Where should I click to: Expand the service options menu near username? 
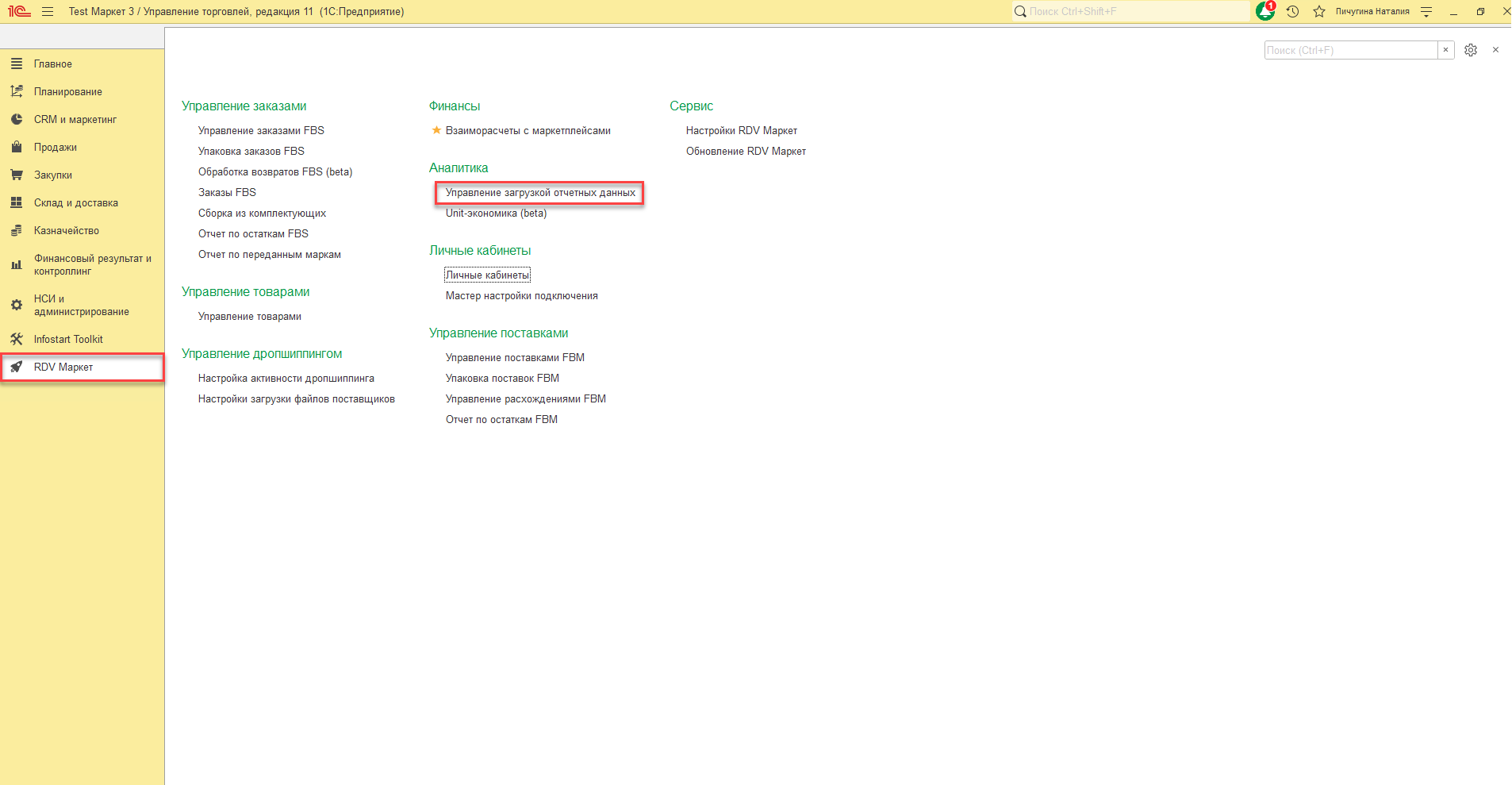[x=1426, y=11]
